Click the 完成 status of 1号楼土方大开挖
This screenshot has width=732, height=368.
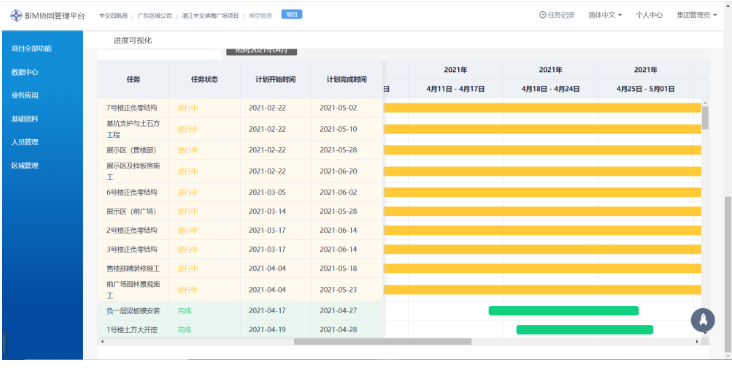(x=184, y=330)
